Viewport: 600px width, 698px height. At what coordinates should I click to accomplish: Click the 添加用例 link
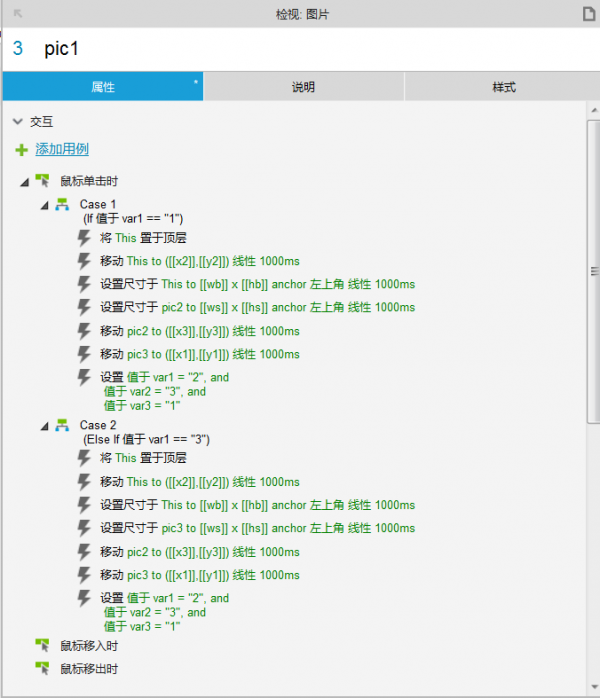(x=62, y=149)
